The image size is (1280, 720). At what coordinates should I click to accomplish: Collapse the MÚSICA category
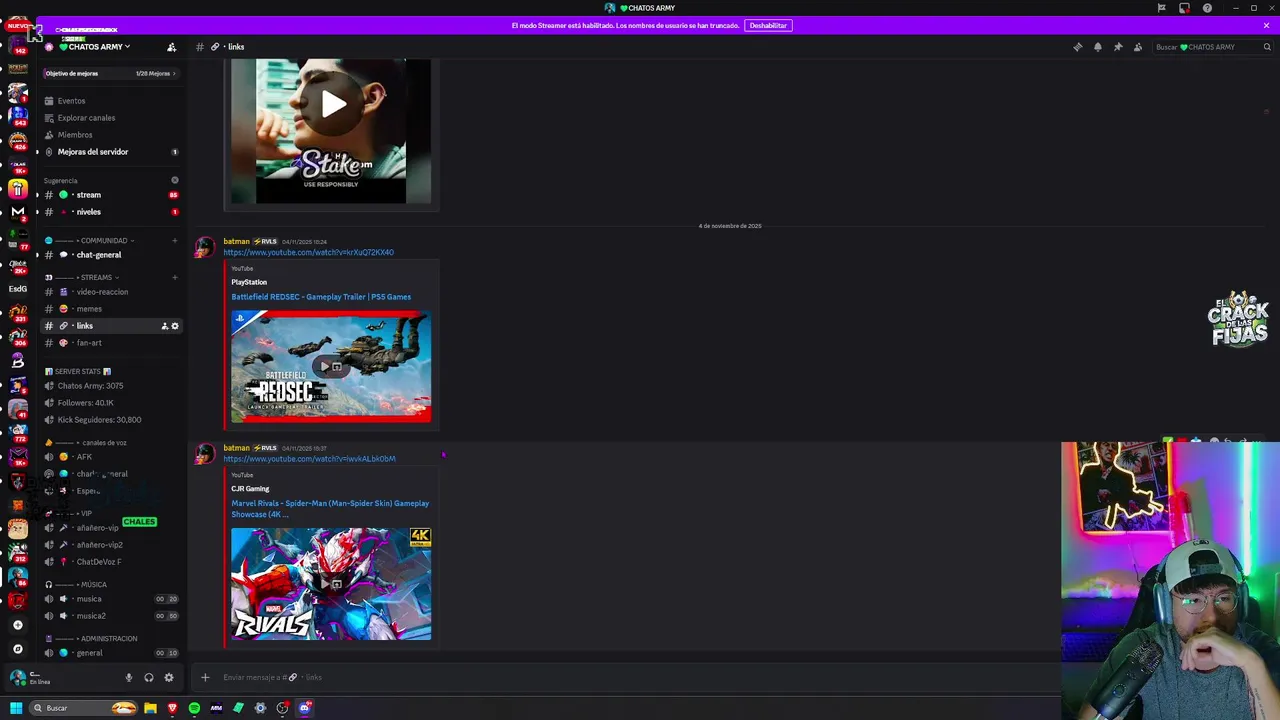[93, 585]
